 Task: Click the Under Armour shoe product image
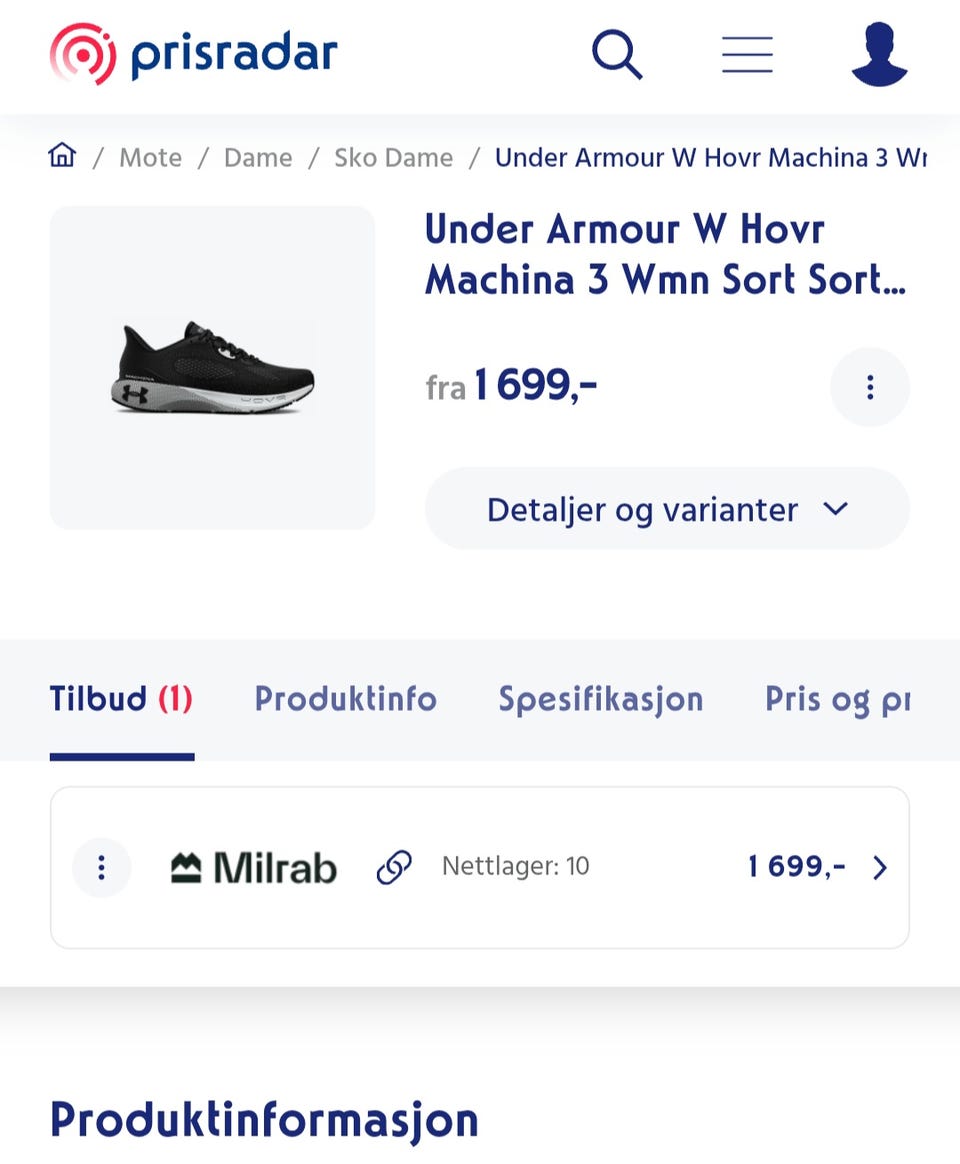tap(212, 367)
